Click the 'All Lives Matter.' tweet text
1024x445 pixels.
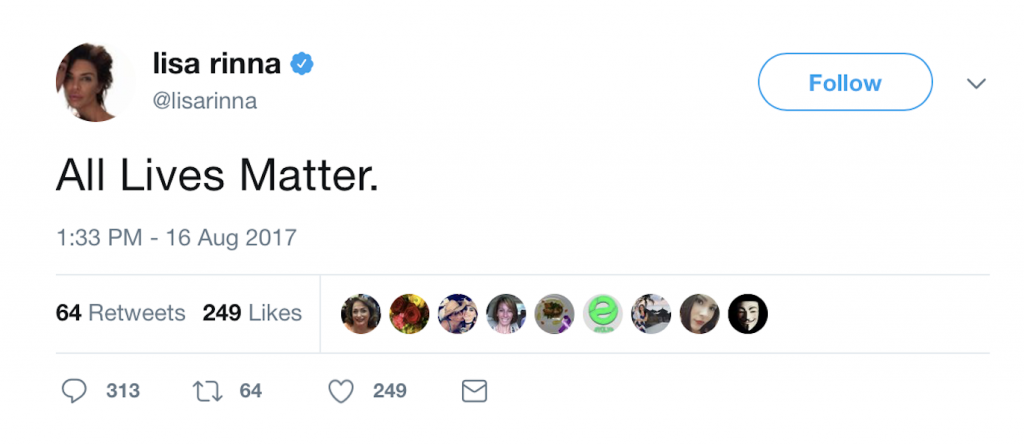(217, 175)
